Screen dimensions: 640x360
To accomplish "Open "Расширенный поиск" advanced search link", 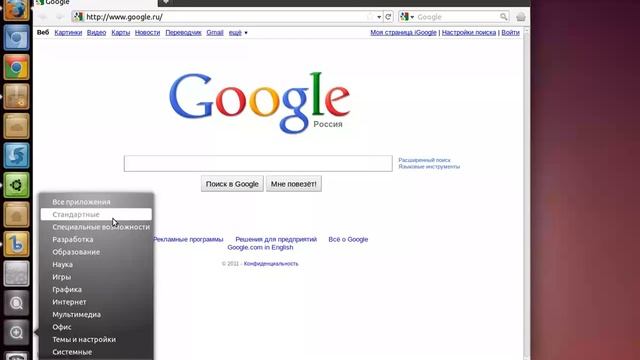I will click(x=424, y=160).
